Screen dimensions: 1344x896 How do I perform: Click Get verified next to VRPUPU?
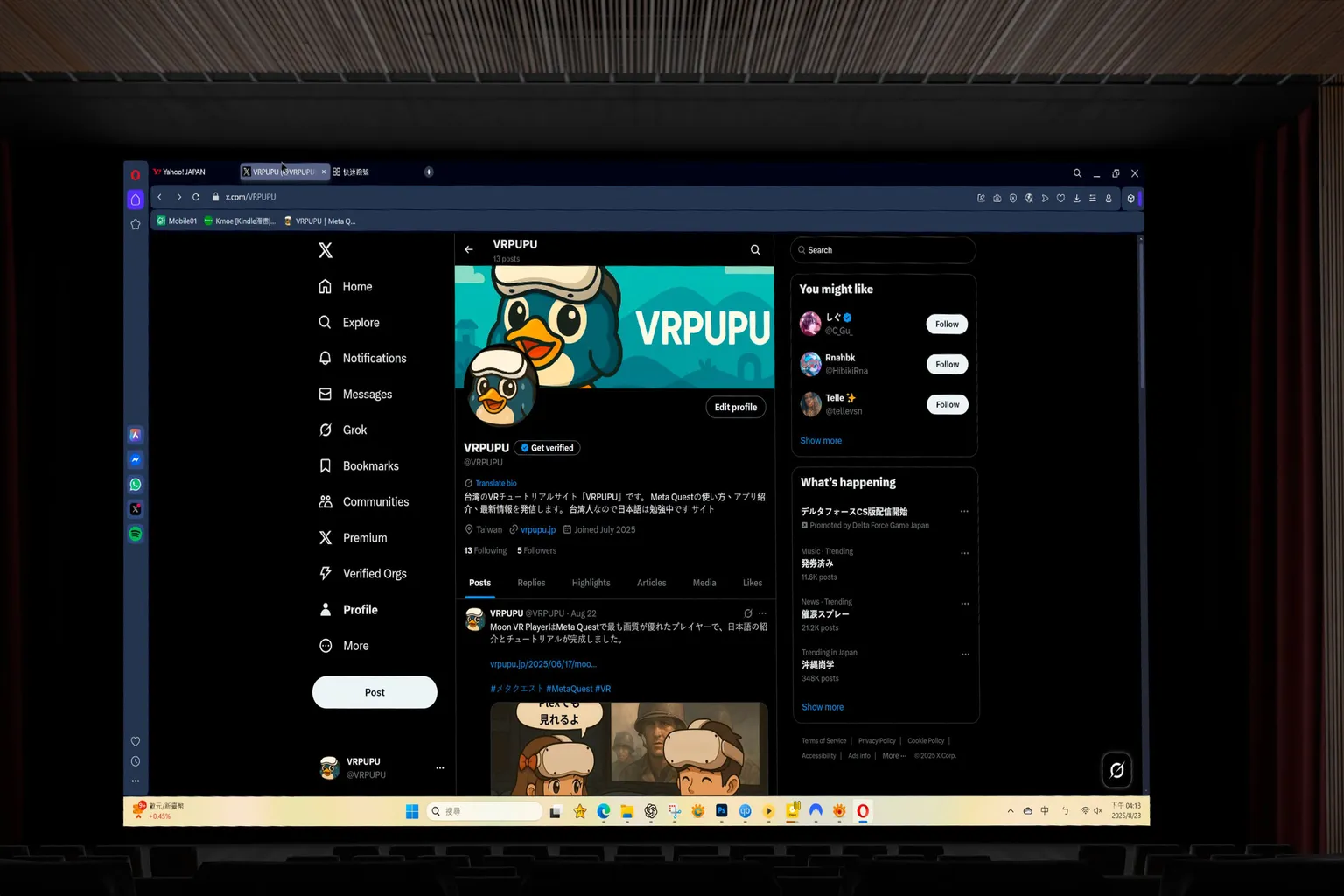[x=547, y=448]
